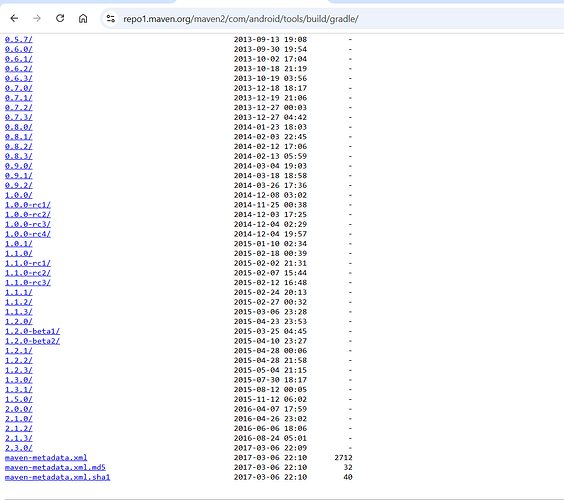
Task: Open the 2.3.0/ version folder
Action: pos(19,448)
